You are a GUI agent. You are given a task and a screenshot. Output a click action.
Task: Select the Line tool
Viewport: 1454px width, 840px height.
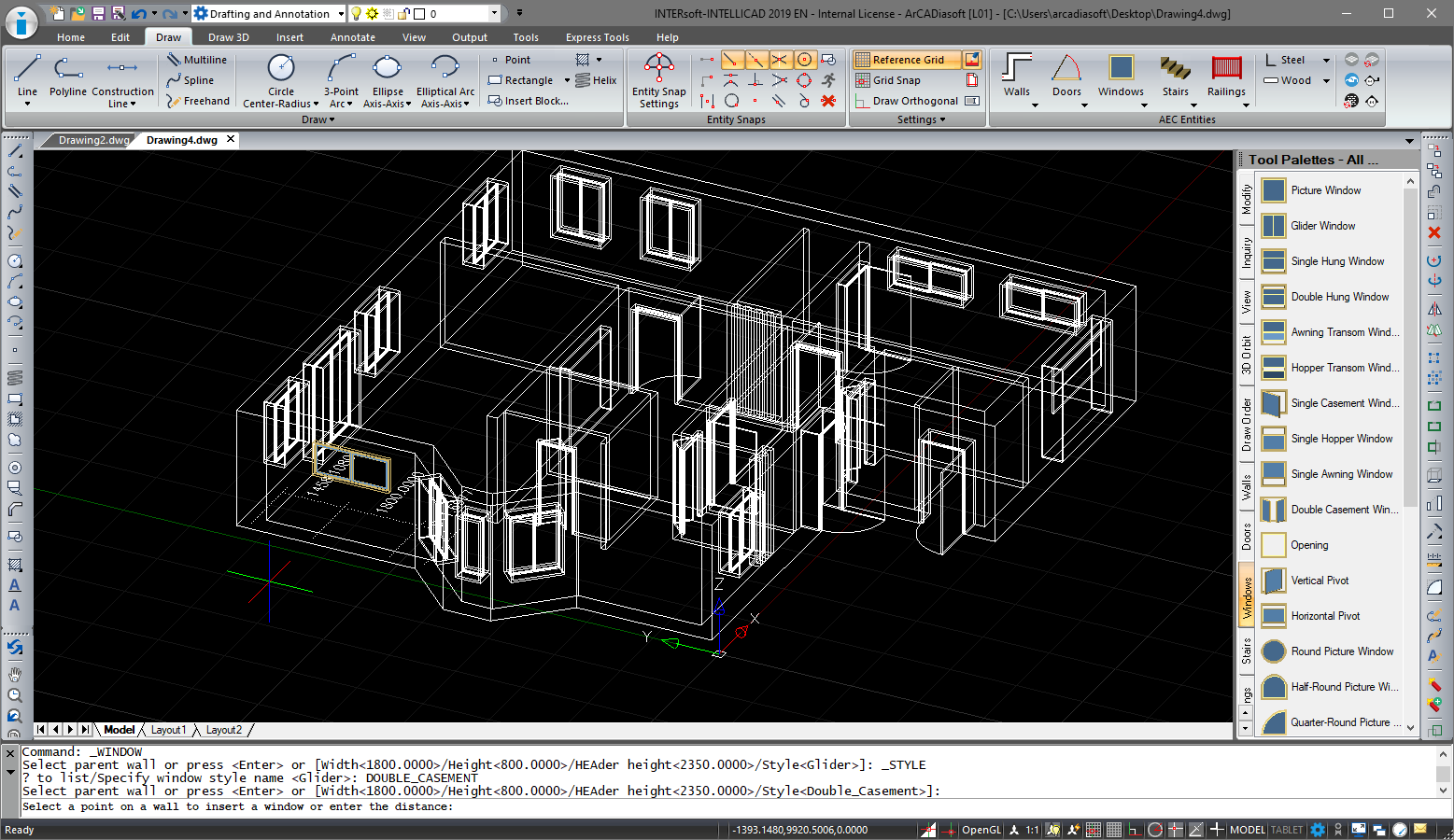coord(27,78)
